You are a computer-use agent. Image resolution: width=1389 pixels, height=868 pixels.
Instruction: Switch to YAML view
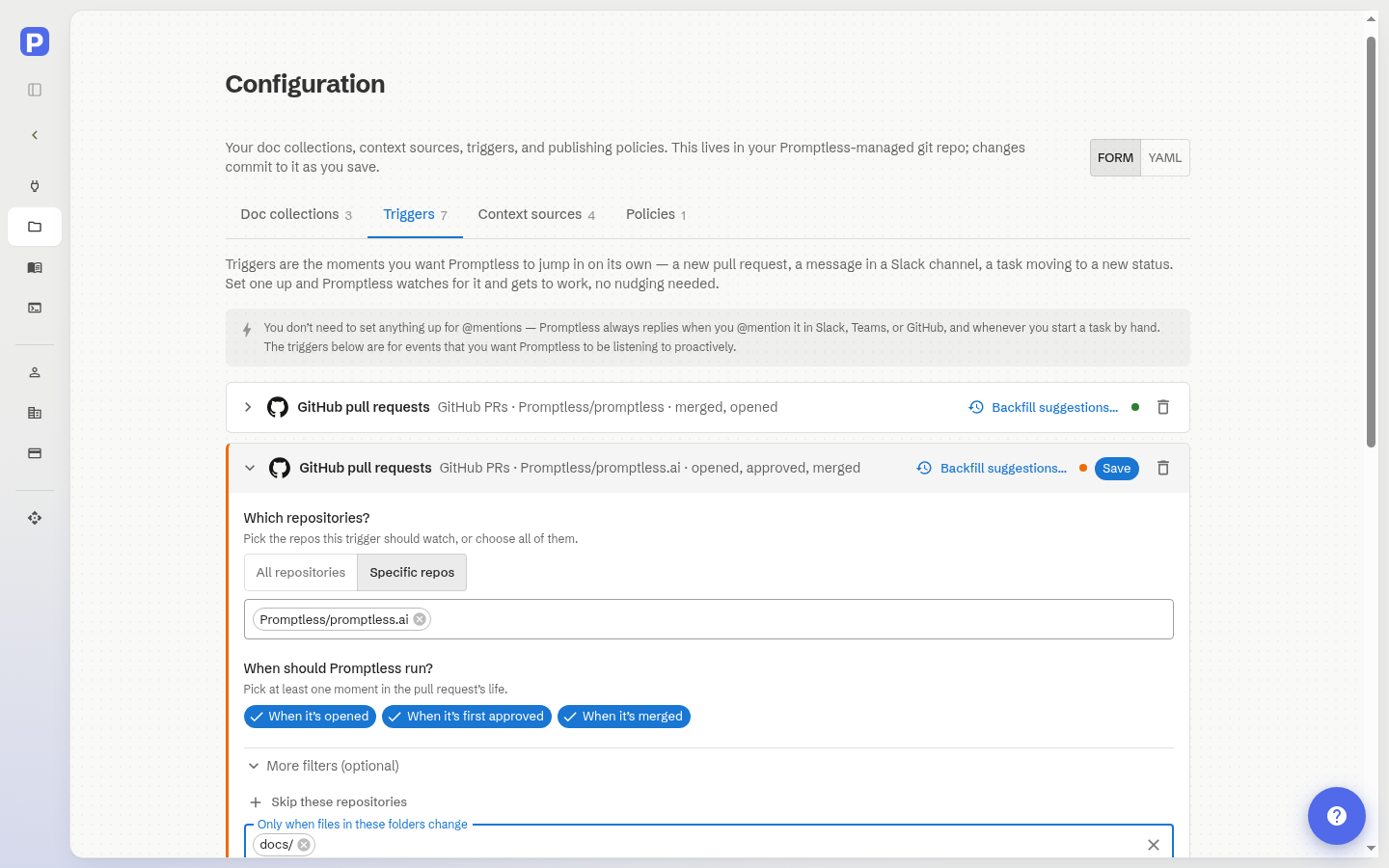1165,158
